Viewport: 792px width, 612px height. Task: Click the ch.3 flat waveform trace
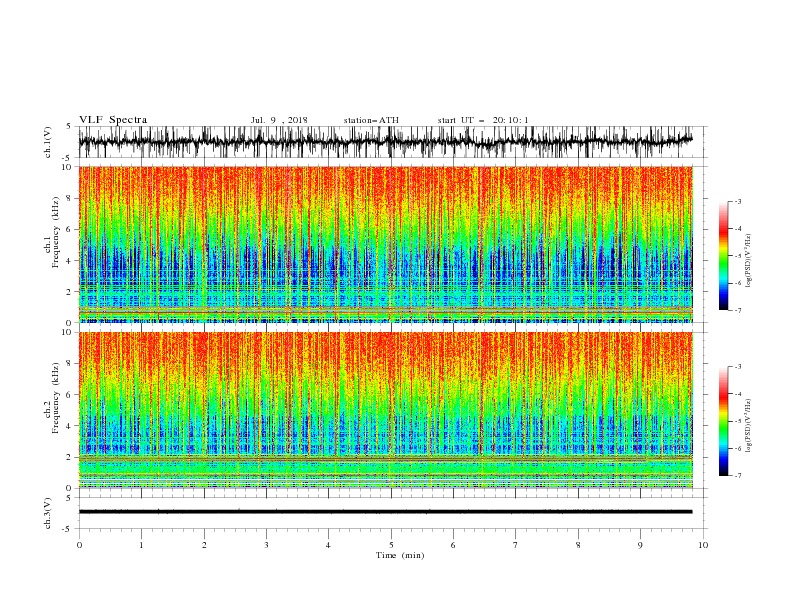pyautogui.click(x=386, y=512)
